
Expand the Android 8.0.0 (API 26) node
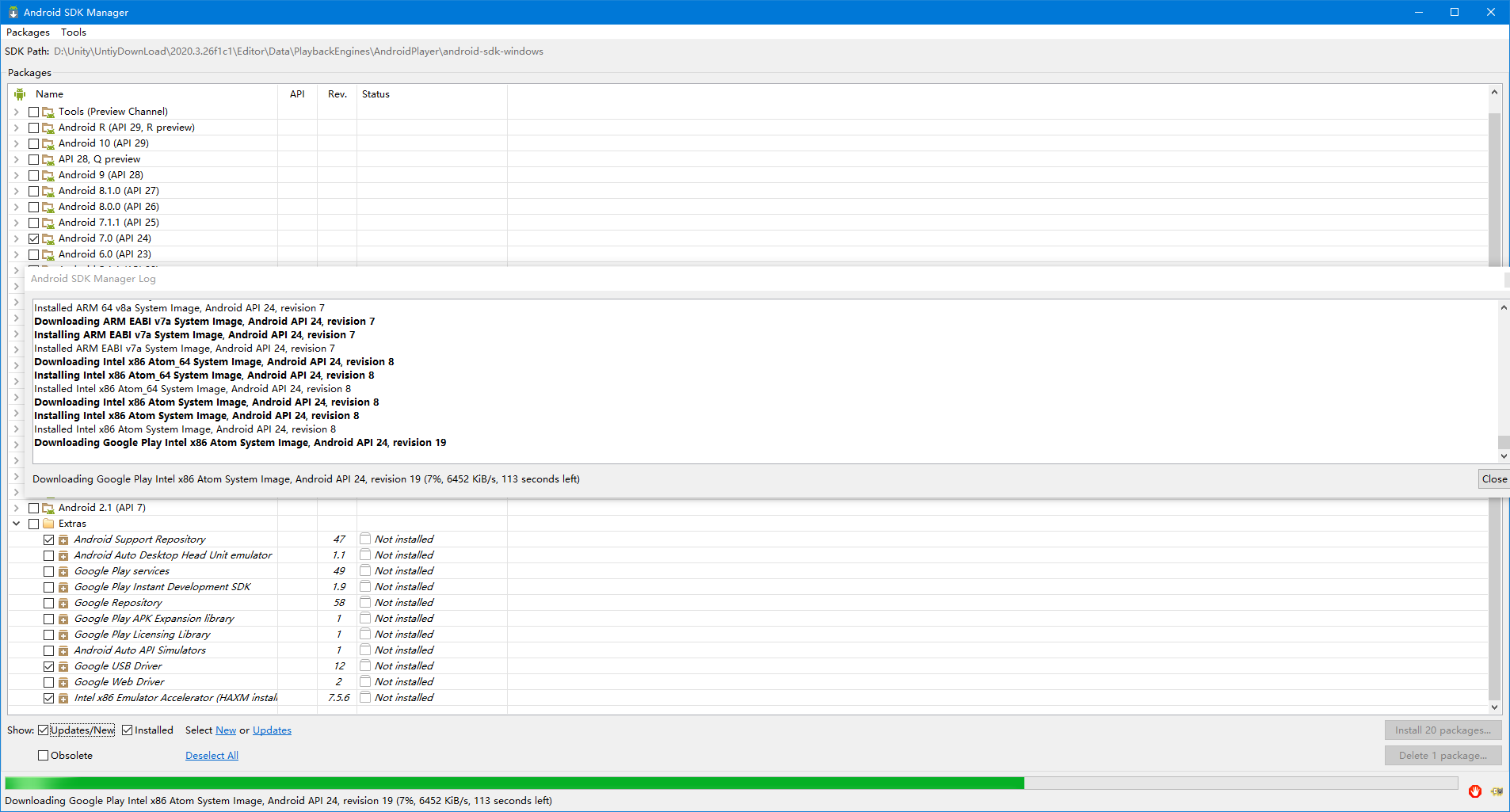(x=17, y=207)
